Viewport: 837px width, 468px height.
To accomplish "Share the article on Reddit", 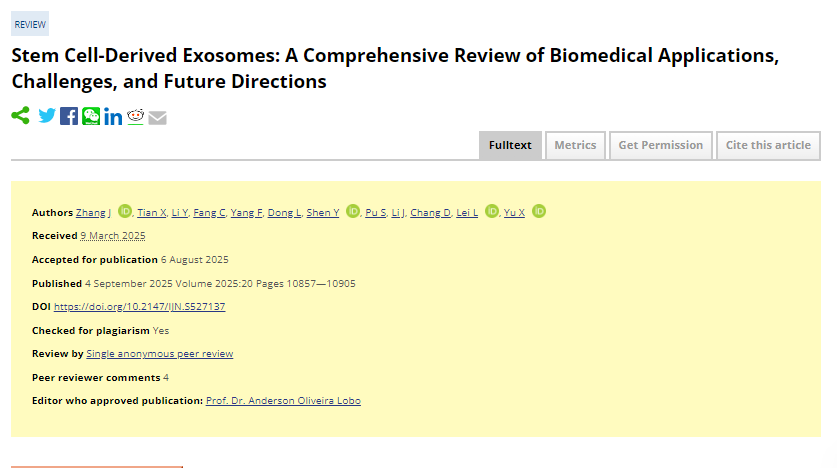I will click(135, 116).
